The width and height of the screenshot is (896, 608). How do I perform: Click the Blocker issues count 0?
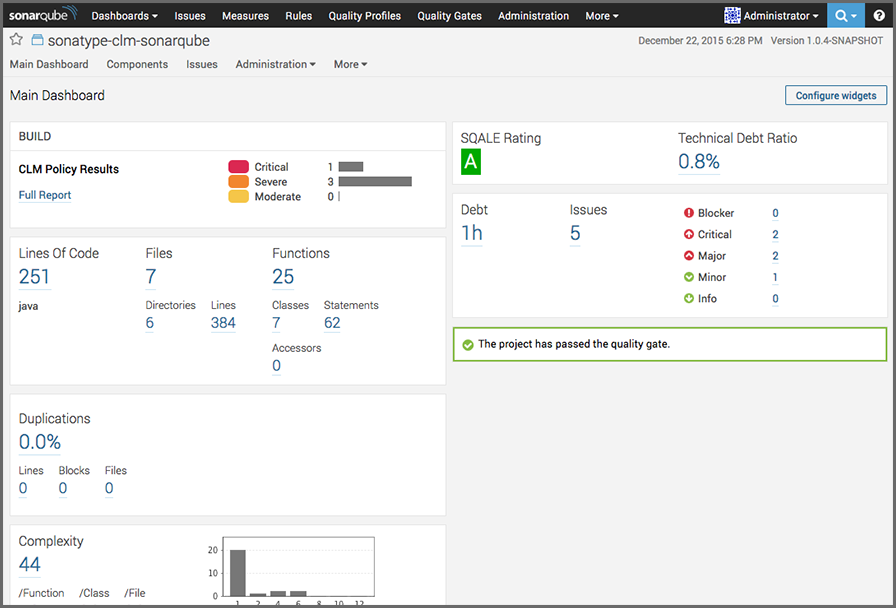coord(775,213)
